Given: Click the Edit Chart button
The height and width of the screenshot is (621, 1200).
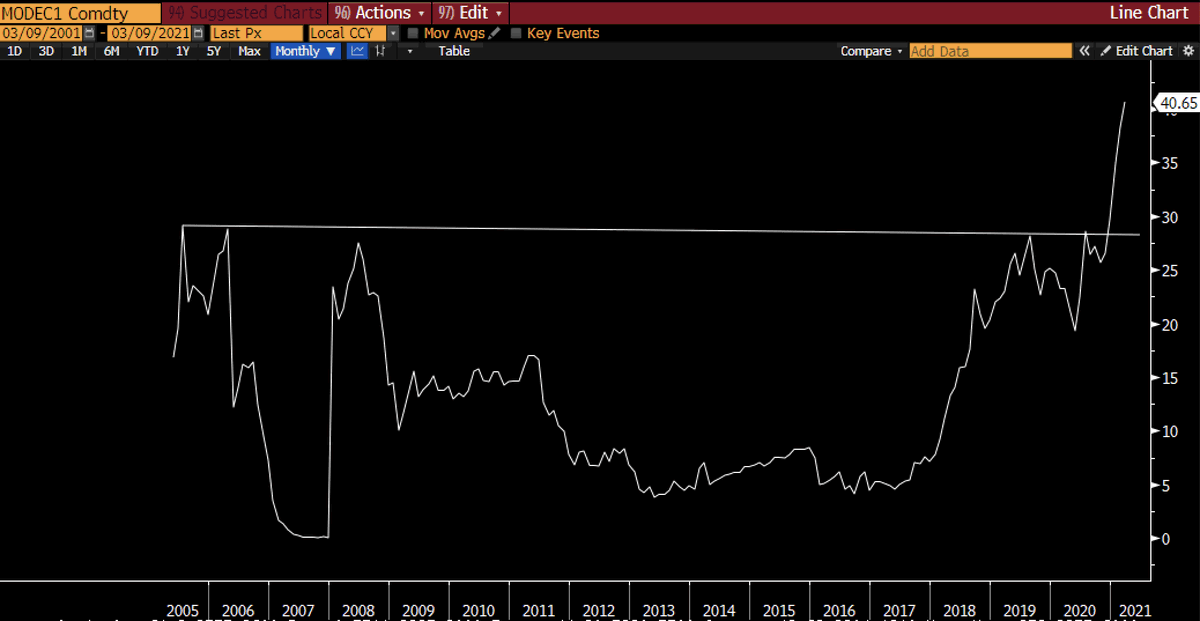Looking at the screenshot, I should pyautogui.click(x=1137, y=51).
